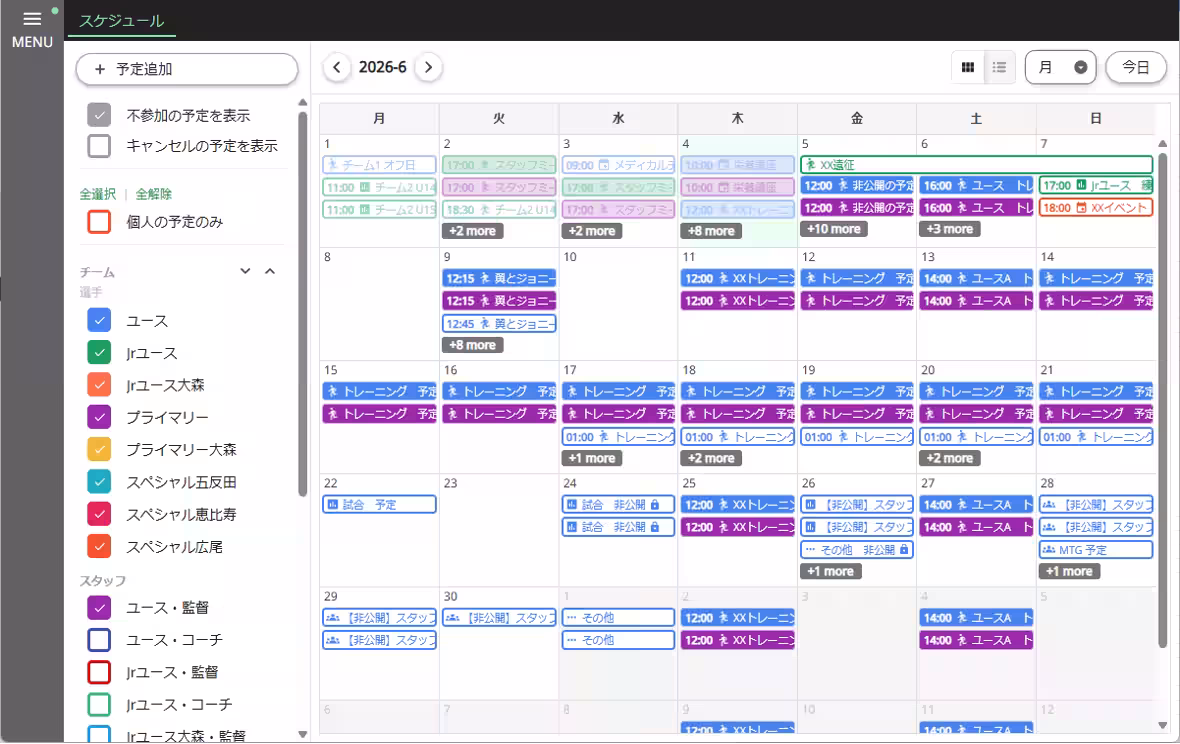Expand +2 more on June 20
The width and height of the screenshot is (1180, 744).
[x=950, y=458]
